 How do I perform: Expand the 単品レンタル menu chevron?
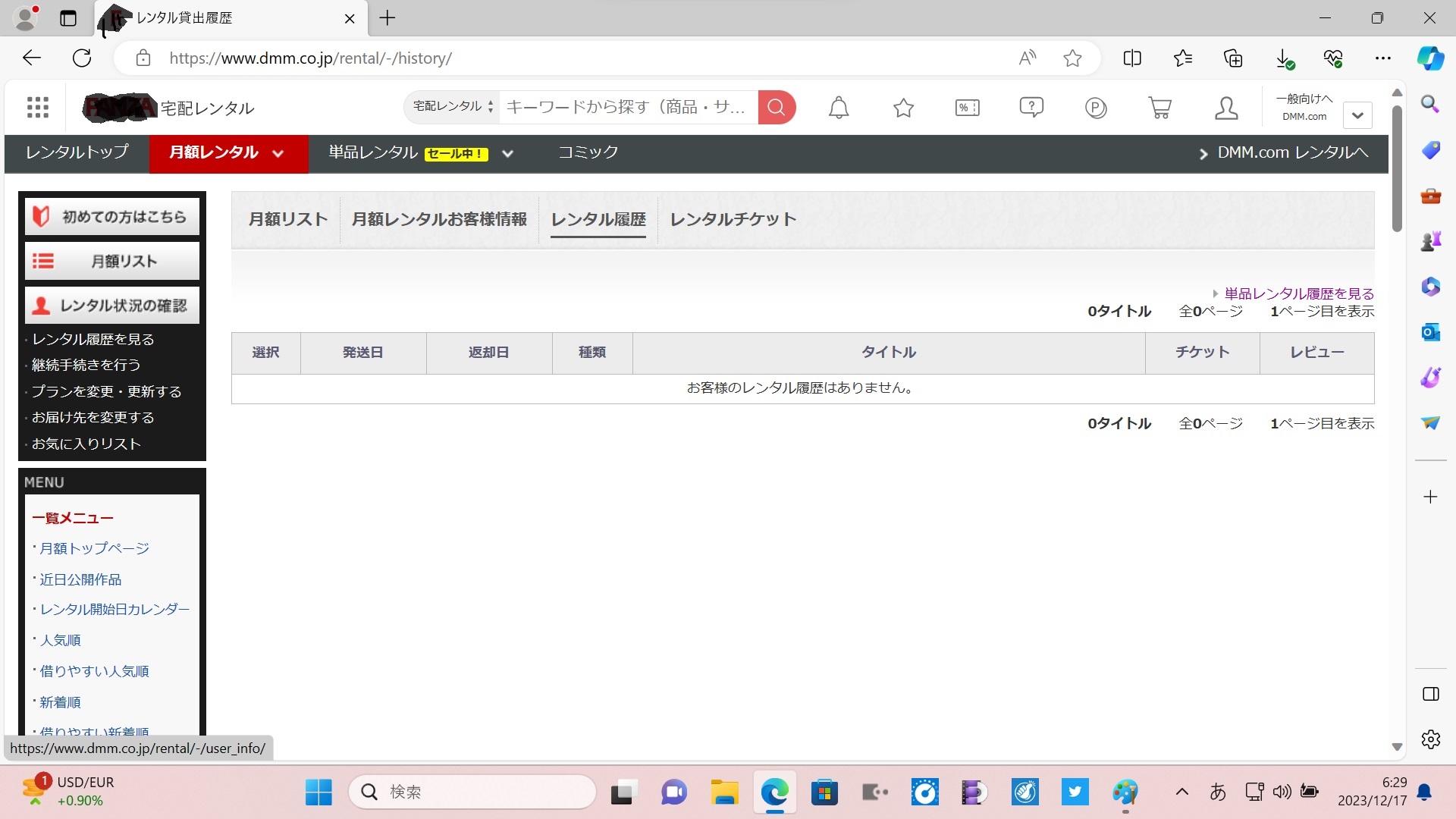(507, 153)
